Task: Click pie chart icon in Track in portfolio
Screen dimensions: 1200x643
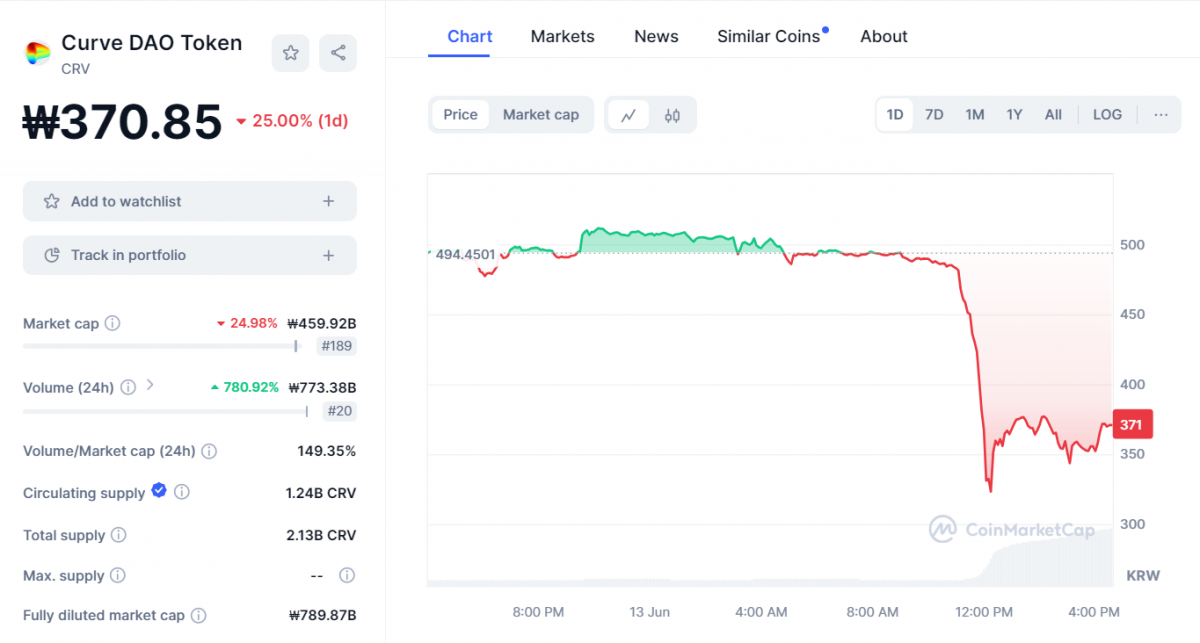Action: pos(52,255)
